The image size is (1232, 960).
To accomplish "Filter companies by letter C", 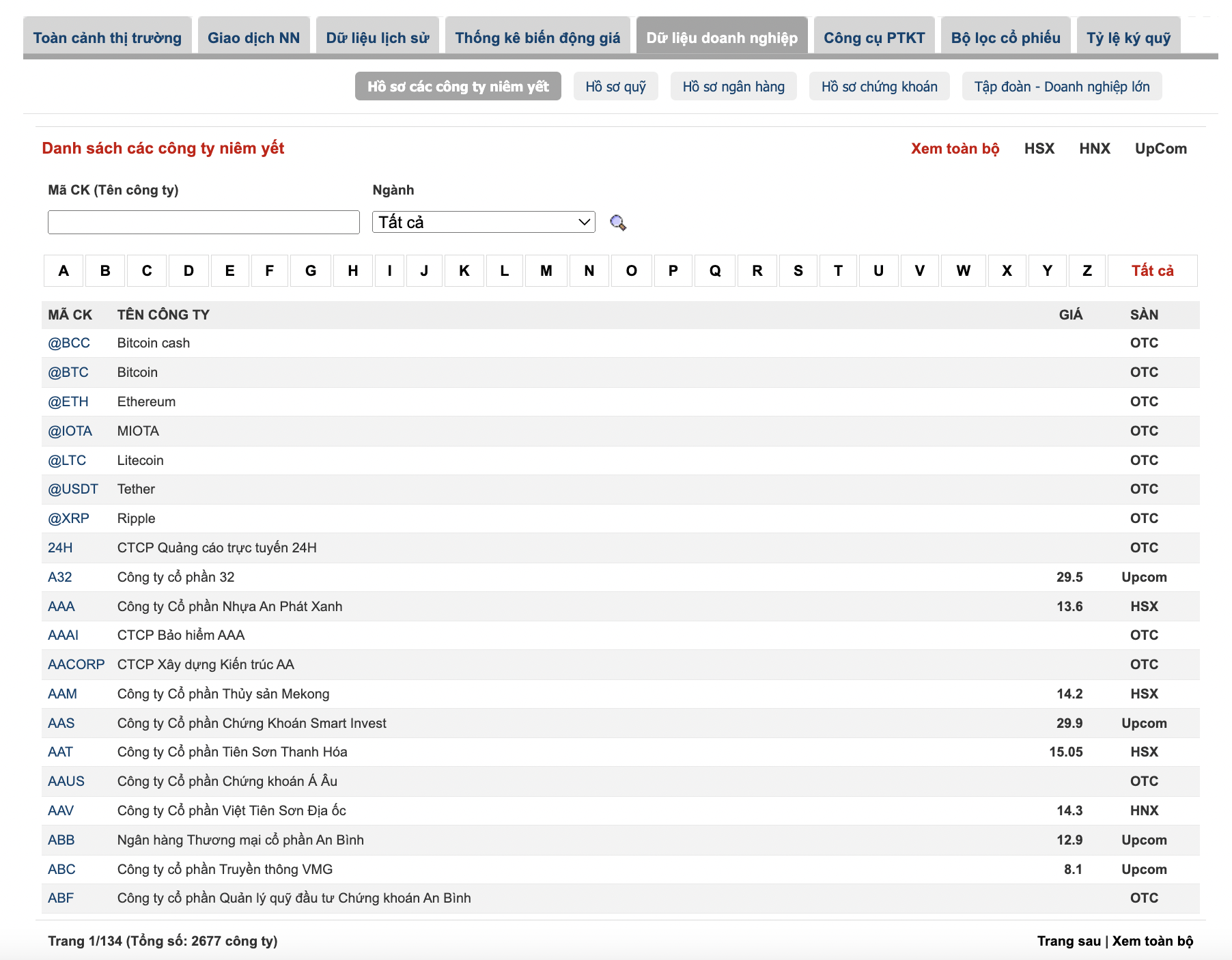I will [x=147, y=270].
